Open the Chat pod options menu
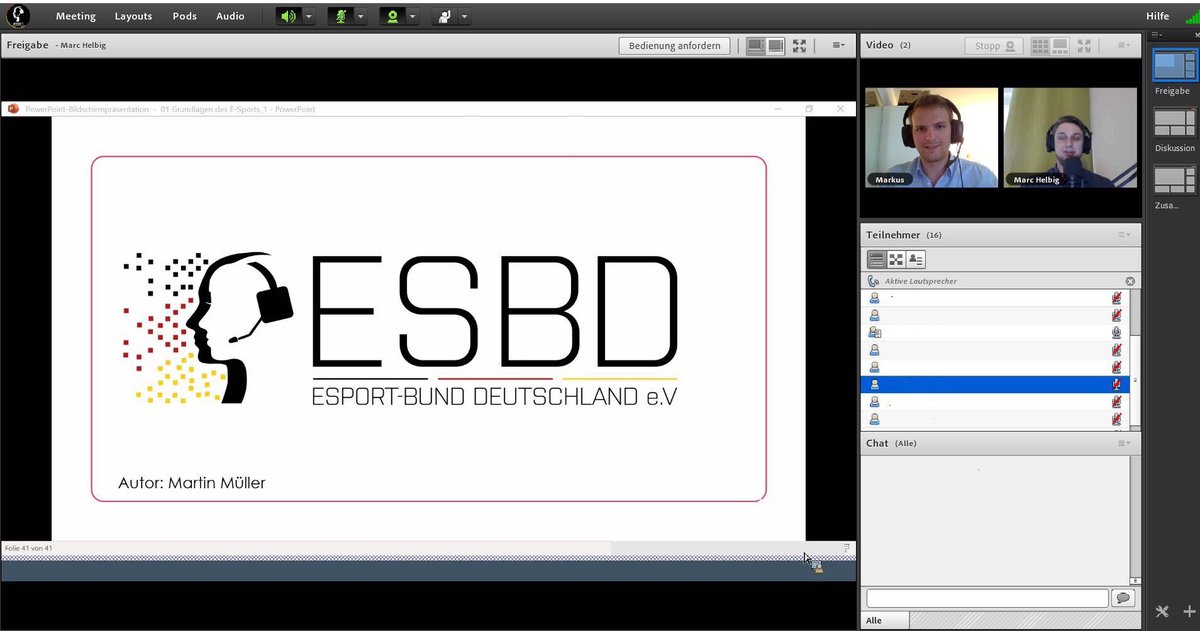 (1123, 443)
